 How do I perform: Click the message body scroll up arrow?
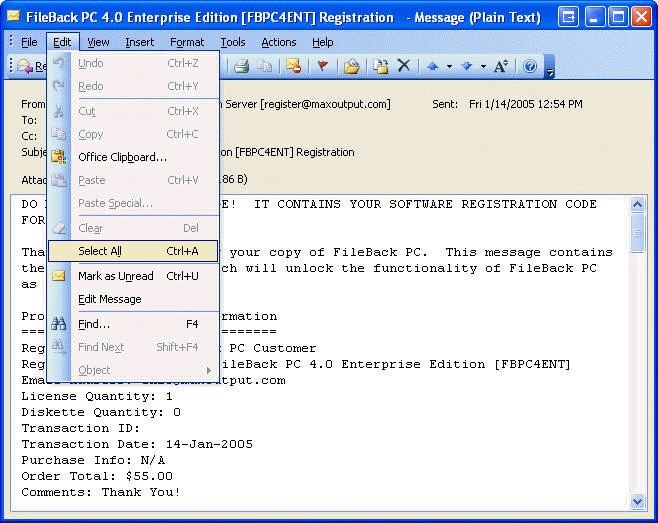coord(637,204)
